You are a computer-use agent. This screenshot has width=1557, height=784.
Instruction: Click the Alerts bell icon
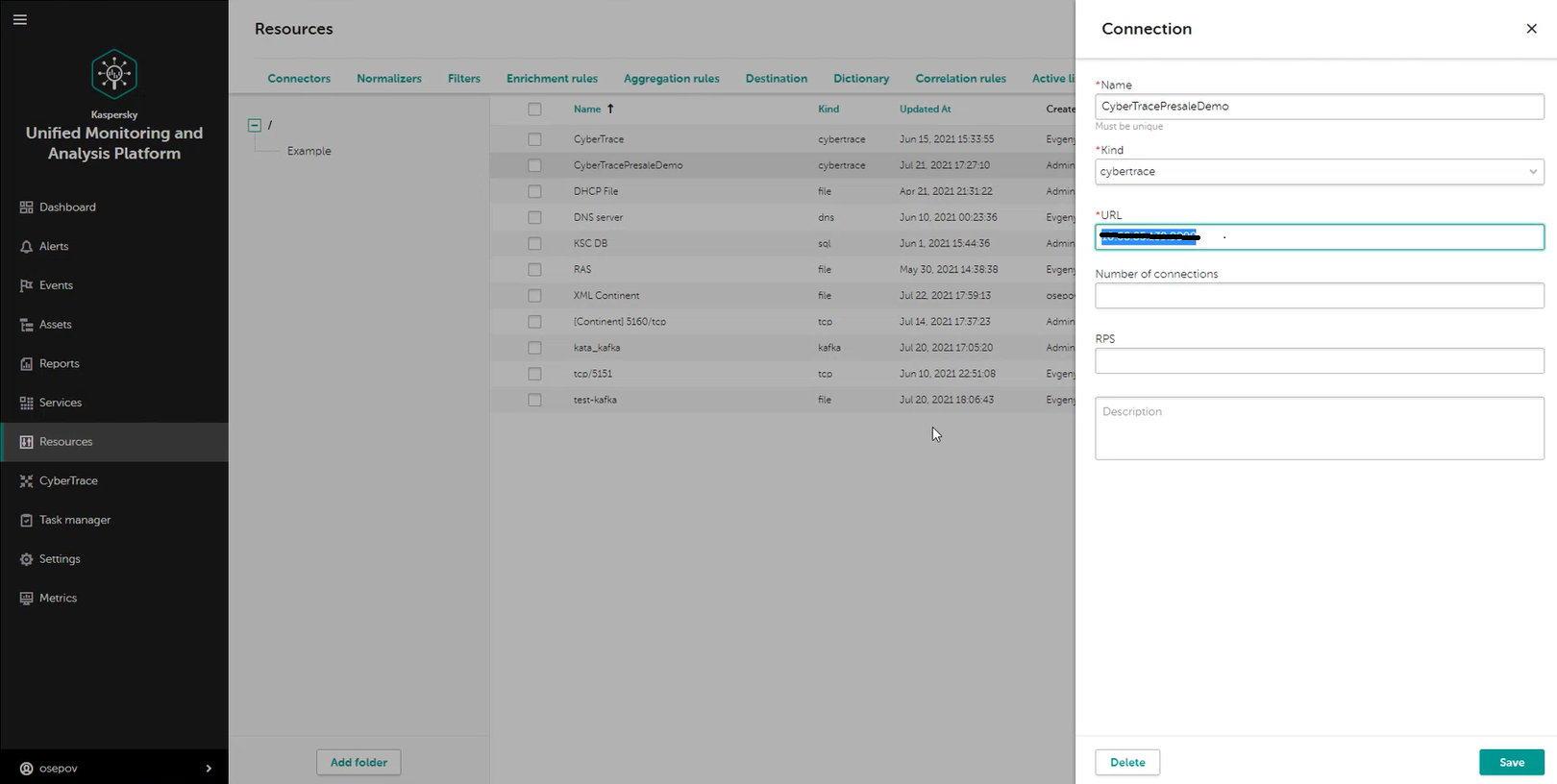[26, 247]
